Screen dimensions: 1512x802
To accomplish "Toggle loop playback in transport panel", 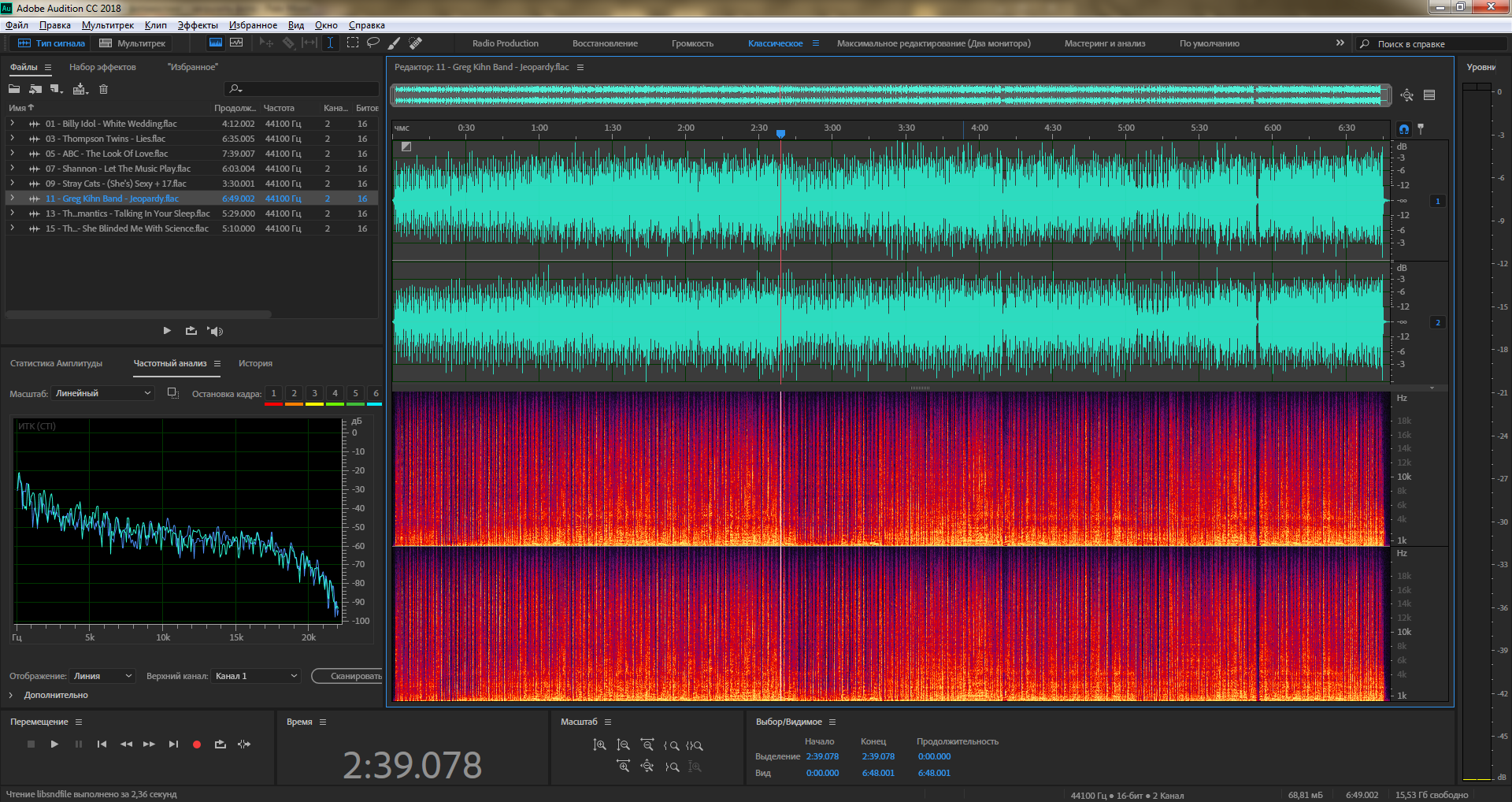I will pyautogui.click(x=220, y=744).
